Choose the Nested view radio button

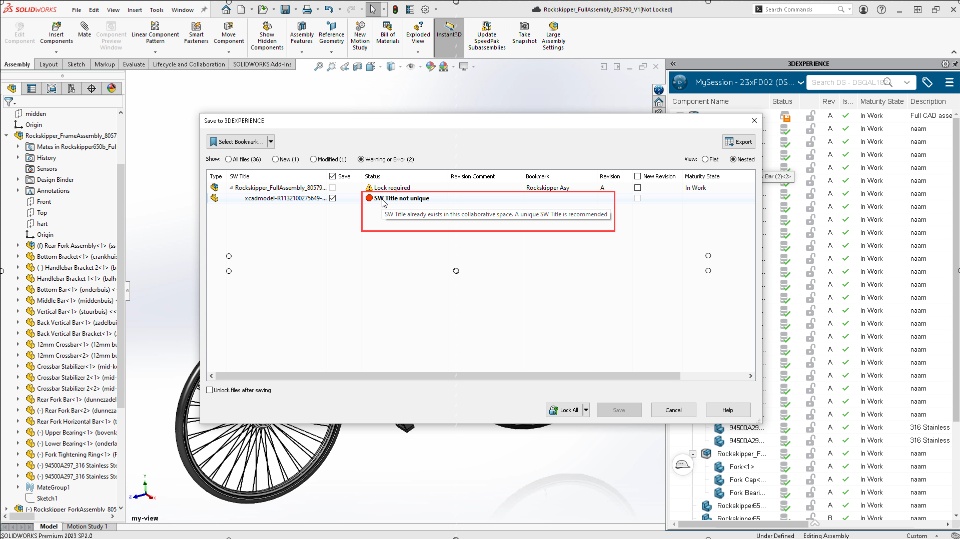pyautogui.click(x=733, y=159)
